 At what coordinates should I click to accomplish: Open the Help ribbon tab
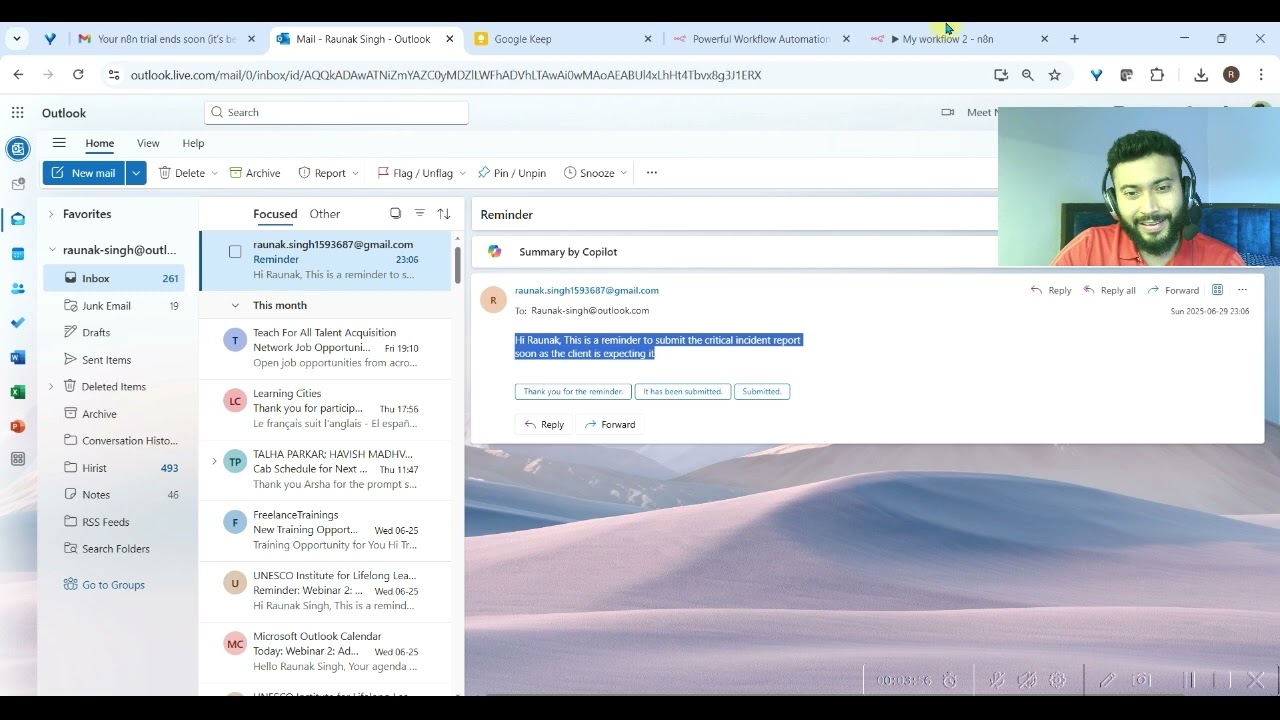[x=193, y=143]
